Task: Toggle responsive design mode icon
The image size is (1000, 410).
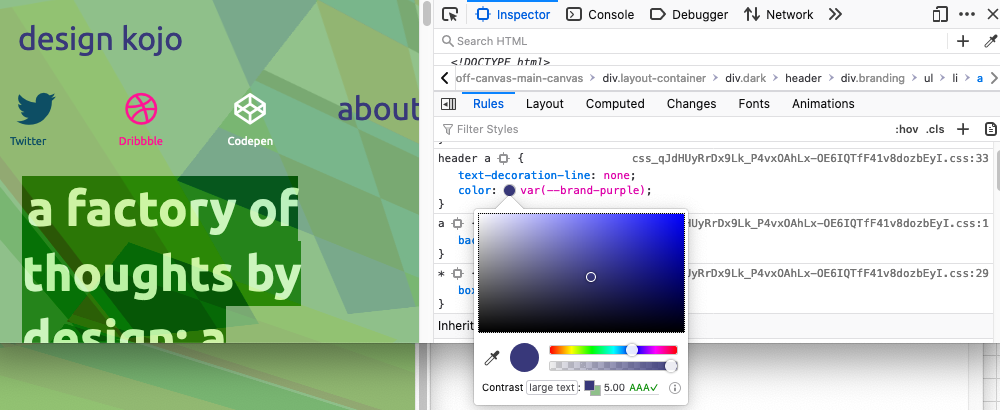Action: 940,14
